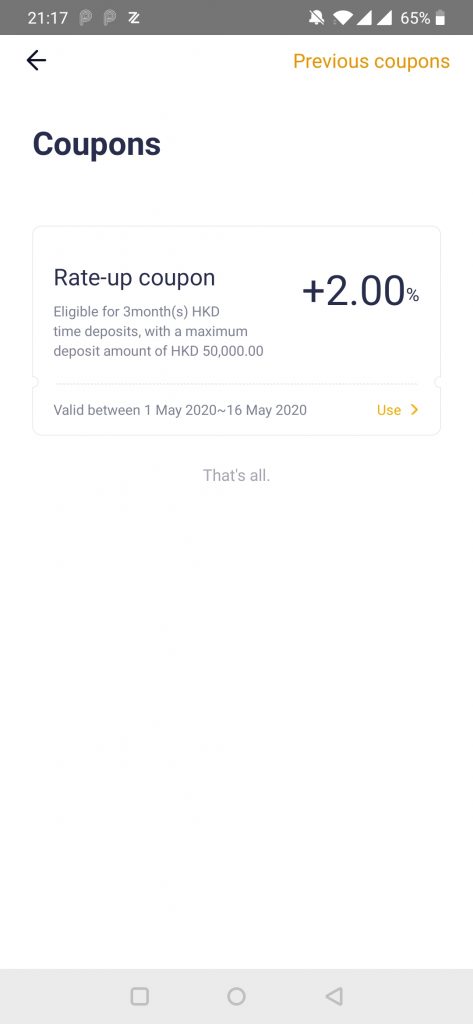Tap the muted notifications bell icon
The image size is (473, 1024).
[316, 18]
